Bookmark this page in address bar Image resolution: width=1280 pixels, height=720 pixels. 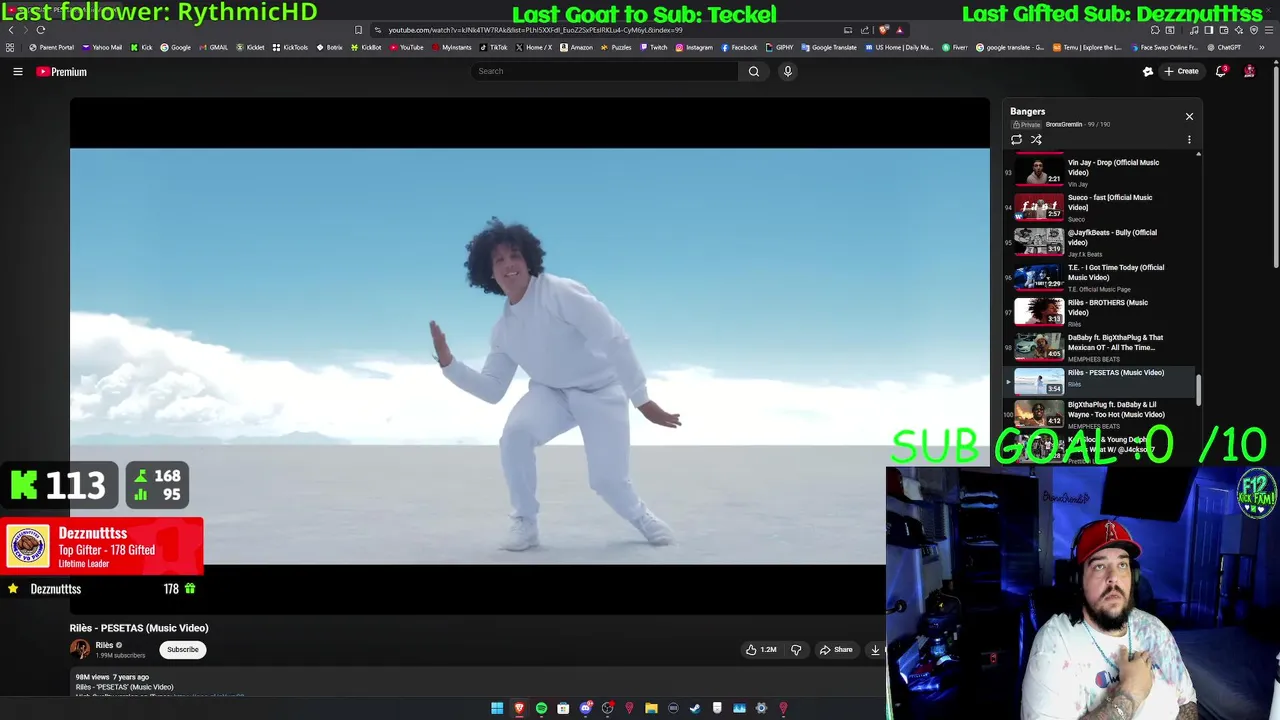click(359, 30)
